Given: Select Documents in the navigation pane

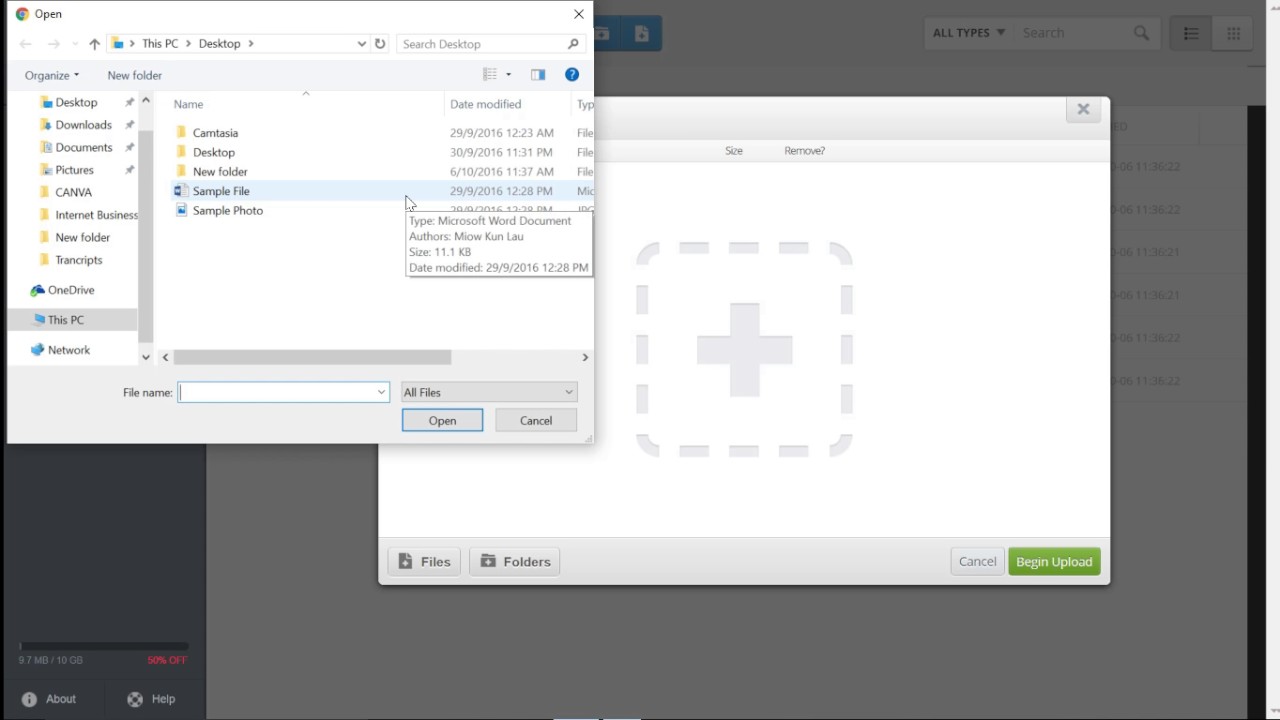Looking at the screenshot, I should point(84,148).
